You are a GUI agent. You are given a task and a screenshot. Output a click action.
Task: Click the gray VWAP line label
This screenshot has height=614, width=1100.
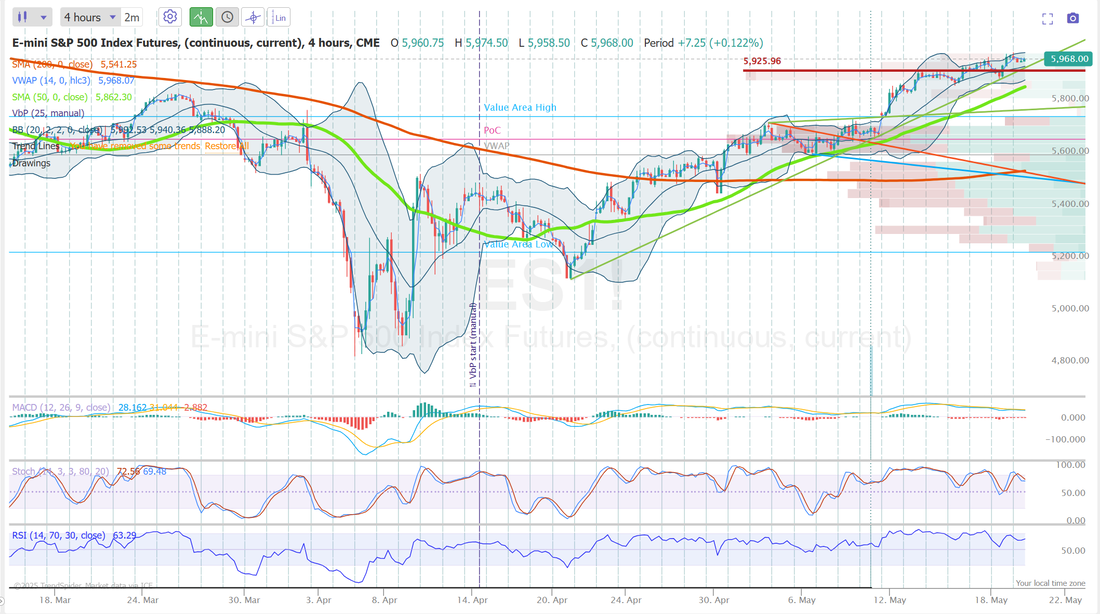point(497,146)
